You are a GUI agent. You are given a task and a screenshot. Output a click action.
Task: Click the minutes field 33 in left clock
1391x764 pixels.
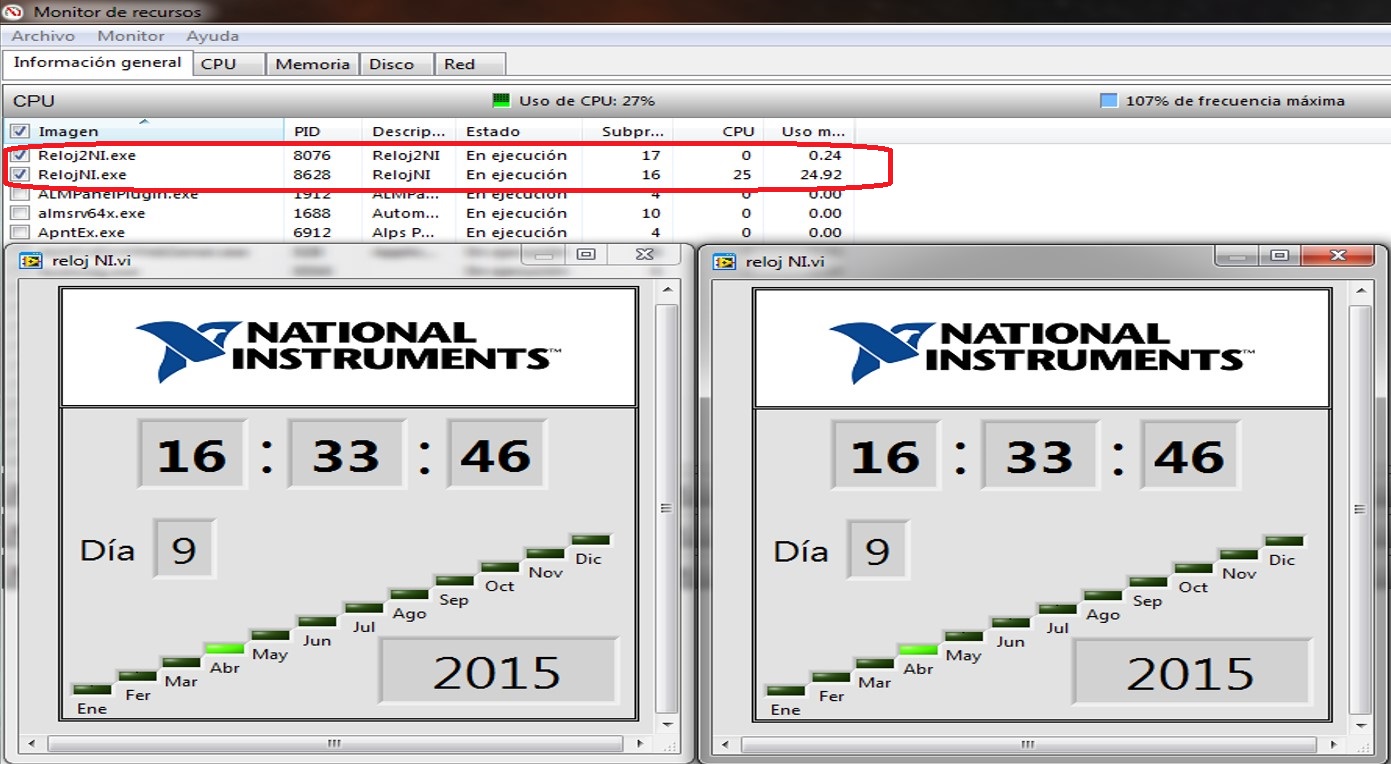click(346, 455)
